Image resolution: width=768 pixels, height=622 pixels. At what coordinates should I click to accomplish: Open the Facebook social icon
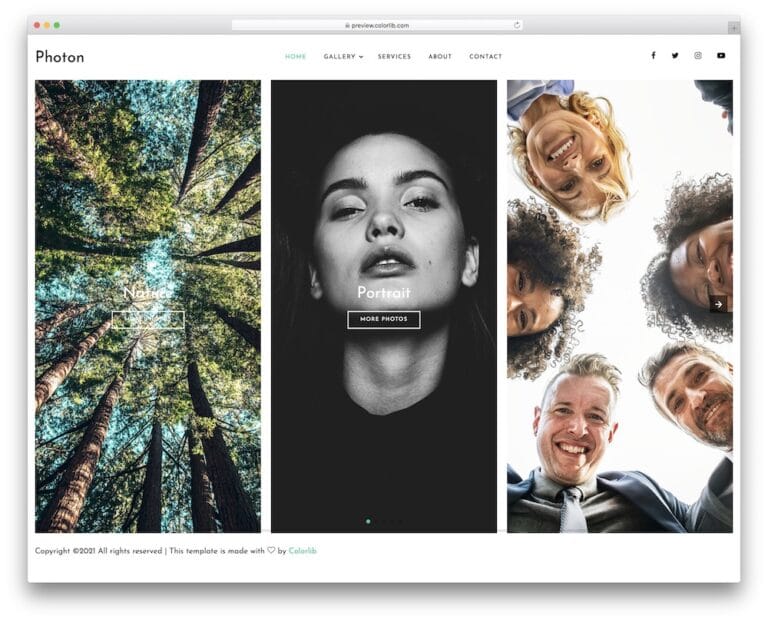point(653,55)
